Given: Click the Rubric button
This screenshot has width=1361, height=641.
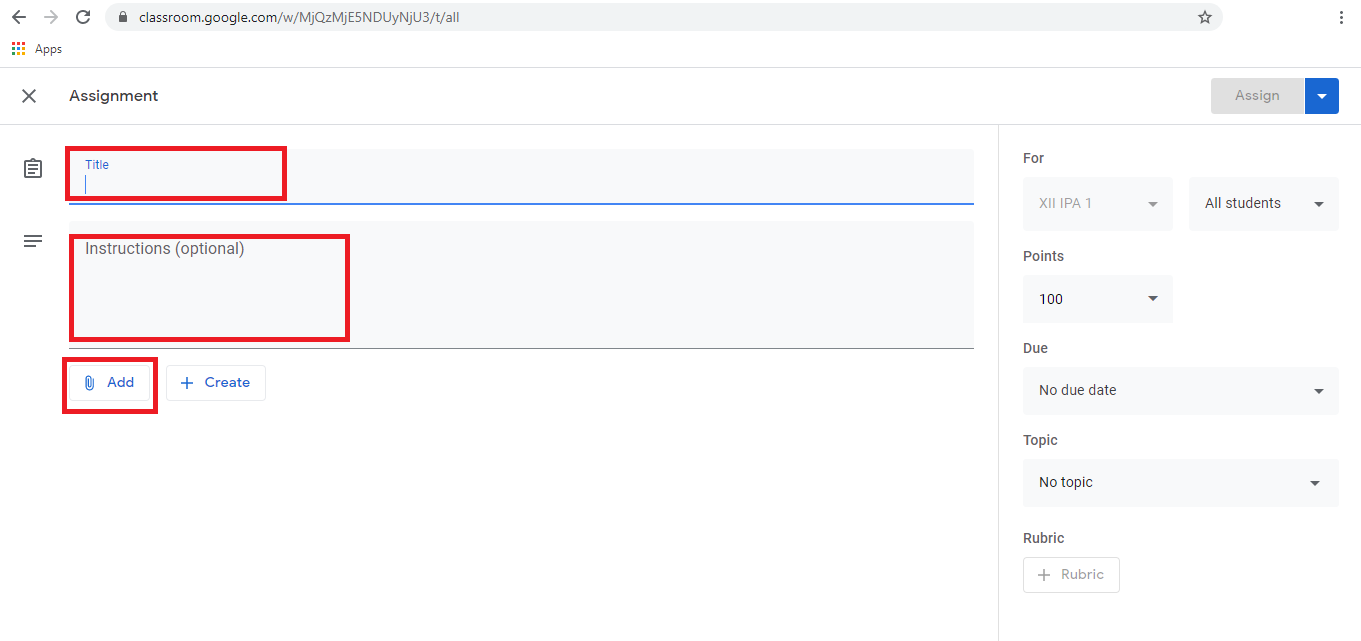Looking at the screenshot, I should coord(1071,575).
